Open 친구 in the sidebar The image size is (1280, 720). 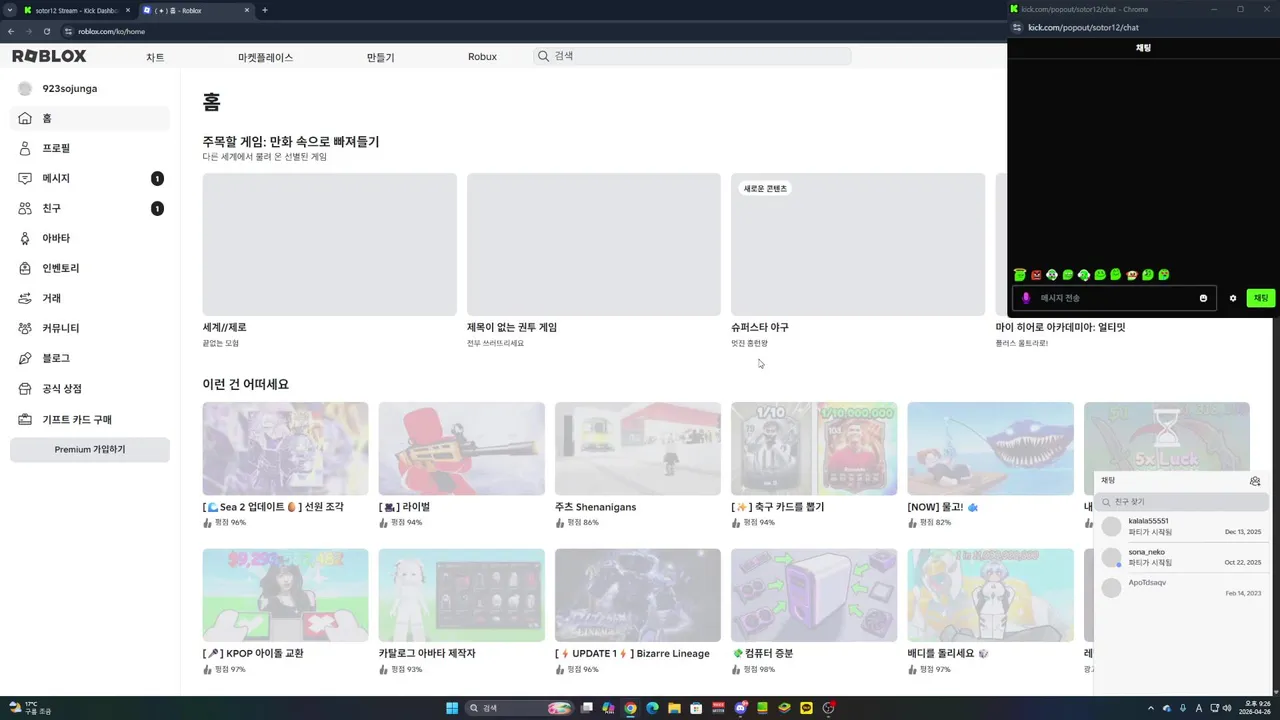90,208
